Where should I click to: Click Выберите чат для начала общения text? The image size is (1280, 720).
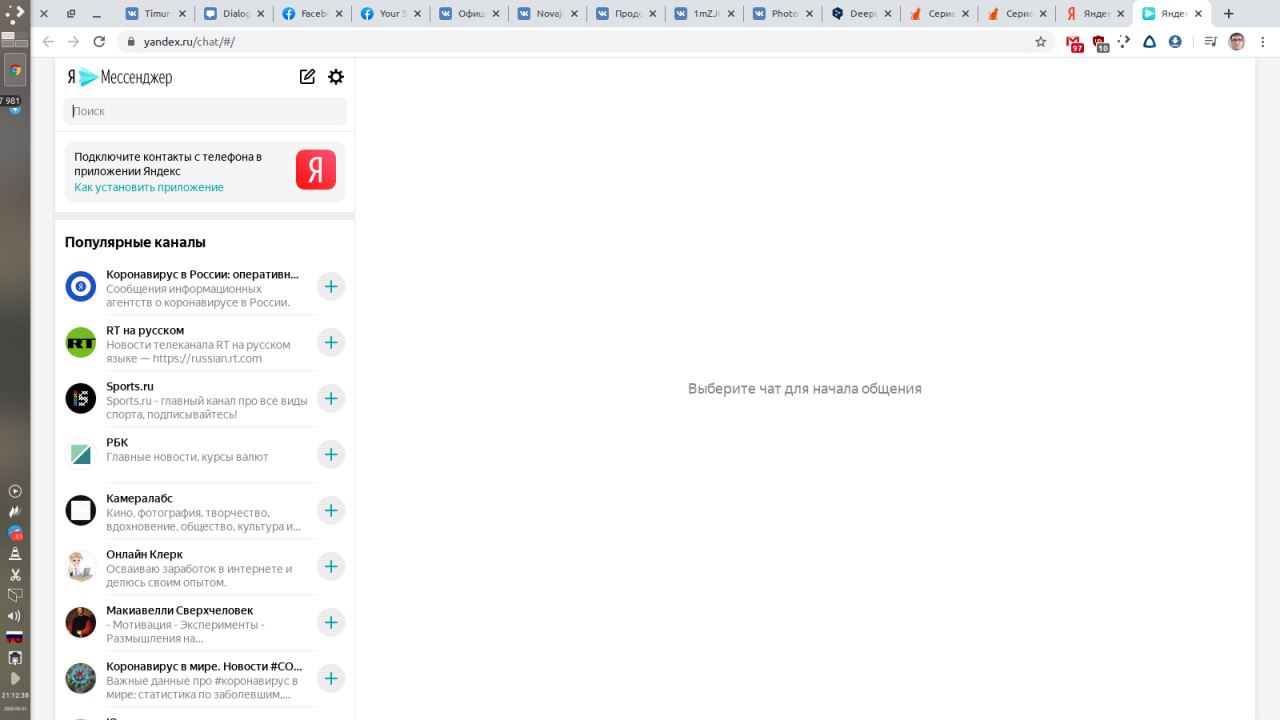805,388
